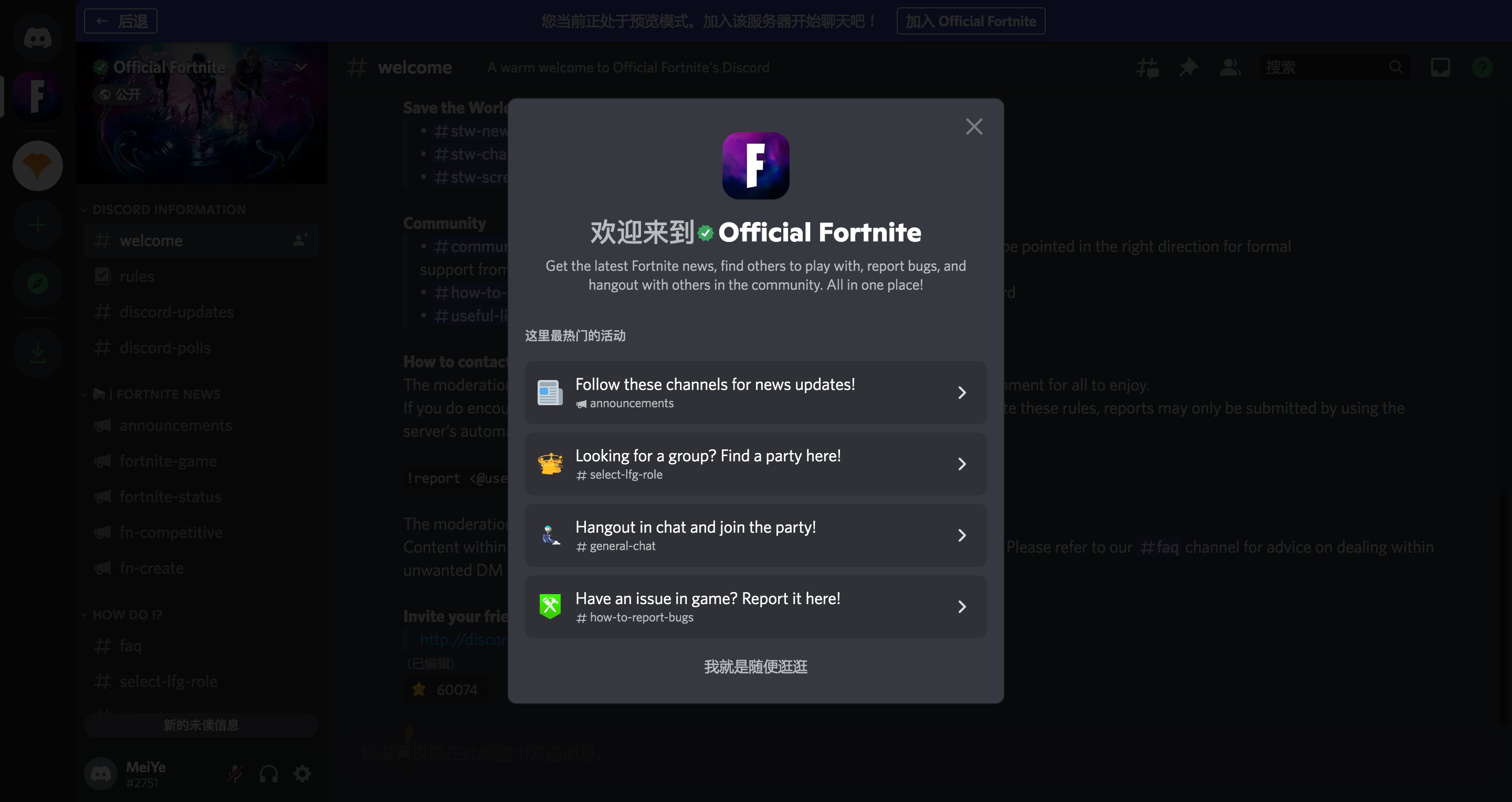
Task: Click the newspaper icon on news card
Action: point(550,393)
